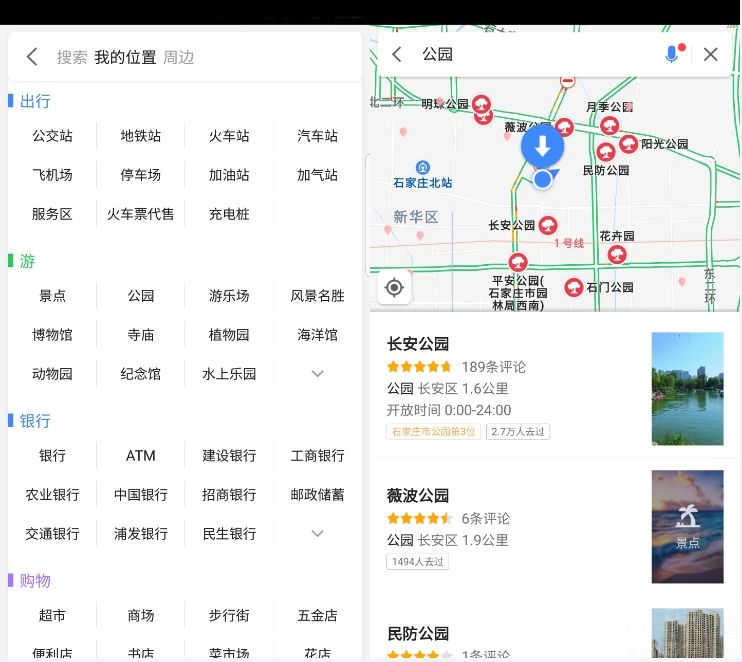Image resolution: width=742 pixels, height=662 pixels.
Task: Expand more options in the 银行 category
Action: click(317, 534)
